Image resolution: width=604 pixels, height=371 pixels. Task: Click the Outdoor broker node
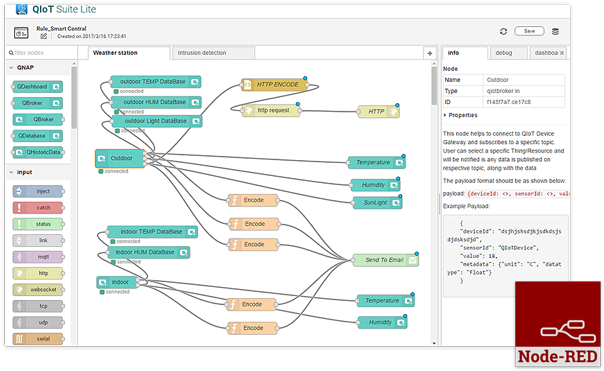tap(120, 158)
